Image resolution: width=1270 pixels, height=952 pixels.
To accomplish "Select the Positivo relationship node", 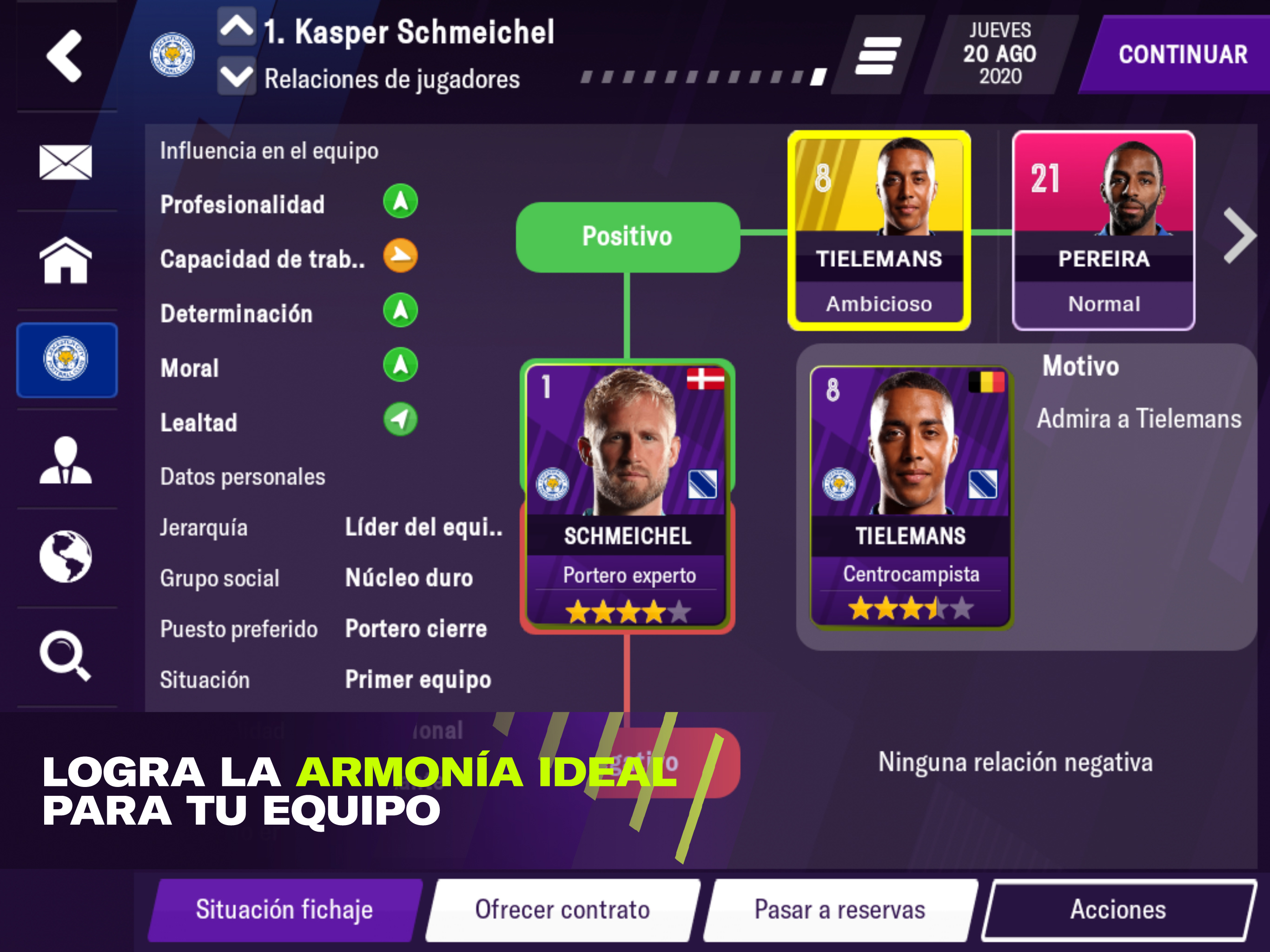I will click(x=628, y=237).
